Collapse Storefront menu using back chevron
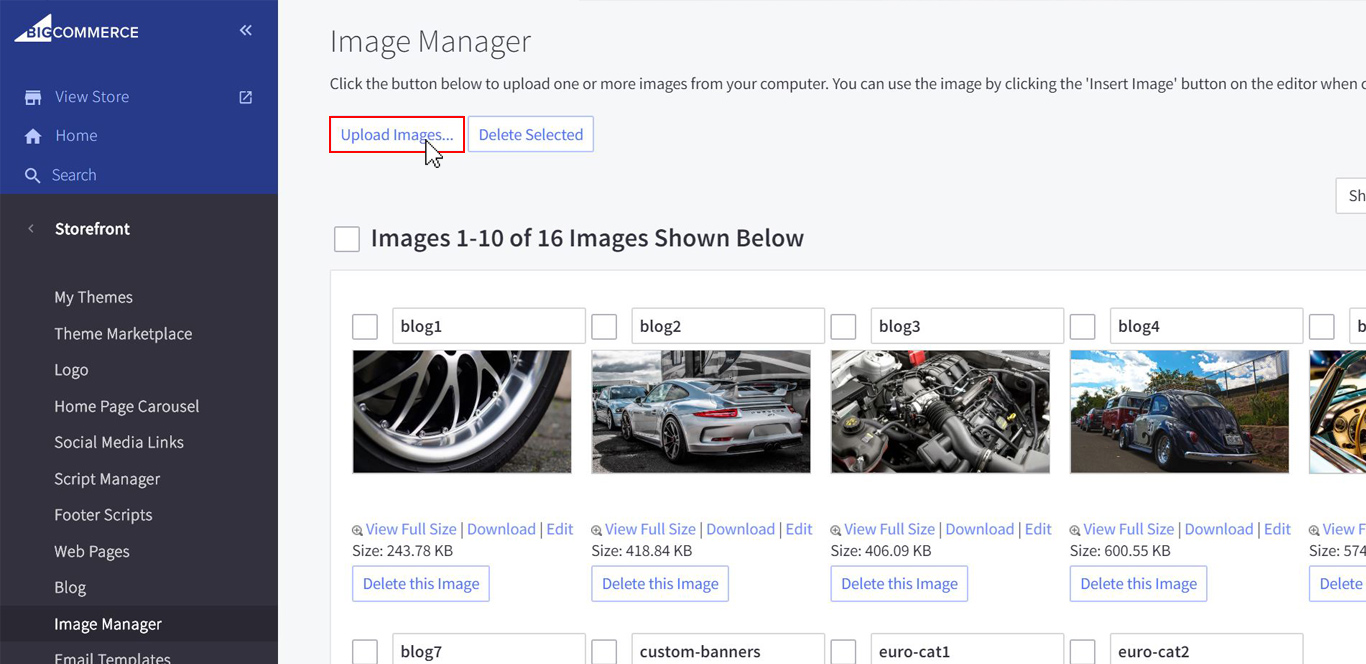1366x664 pixels. (x=31, y=229)
